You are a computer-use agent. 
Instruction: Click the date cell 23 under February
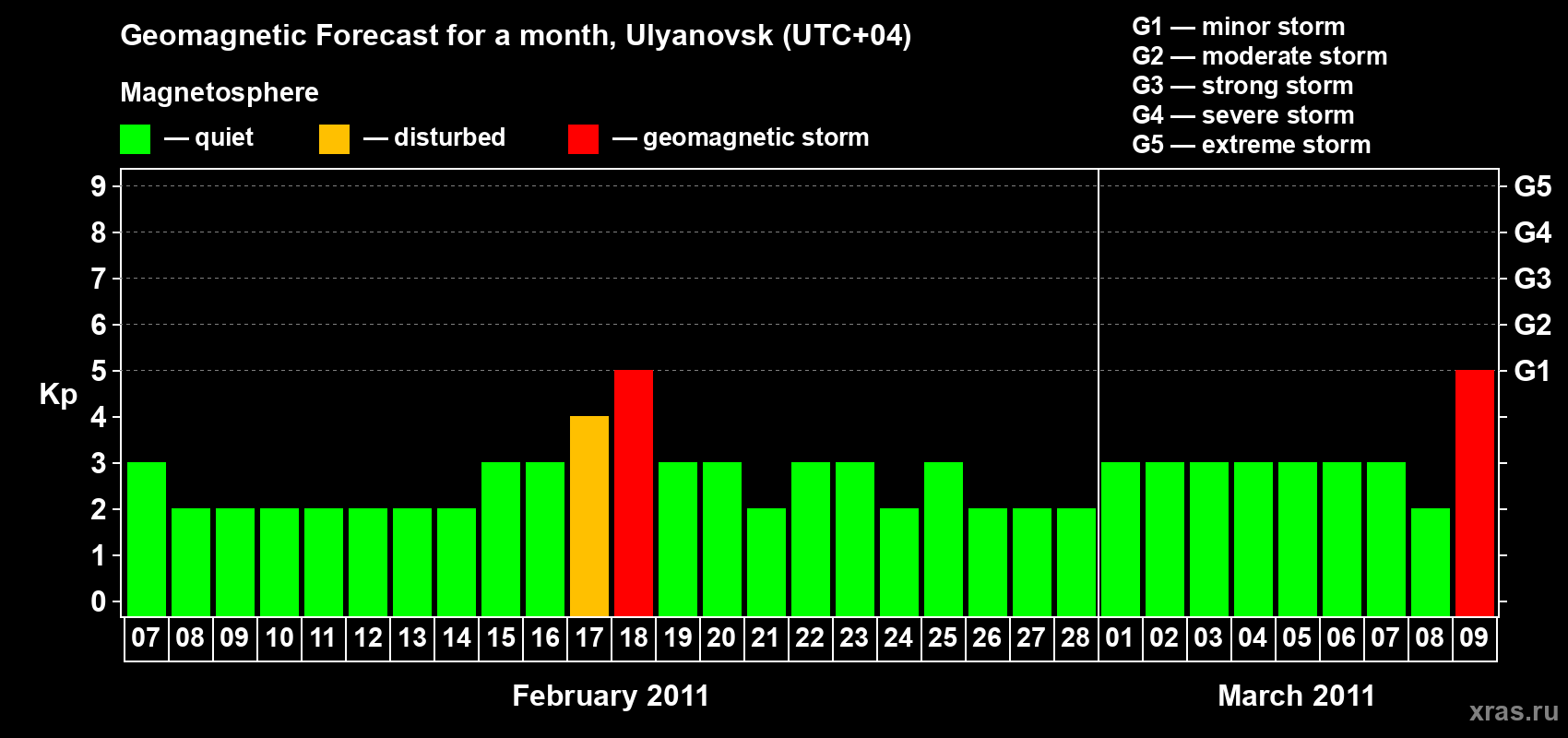855,638
